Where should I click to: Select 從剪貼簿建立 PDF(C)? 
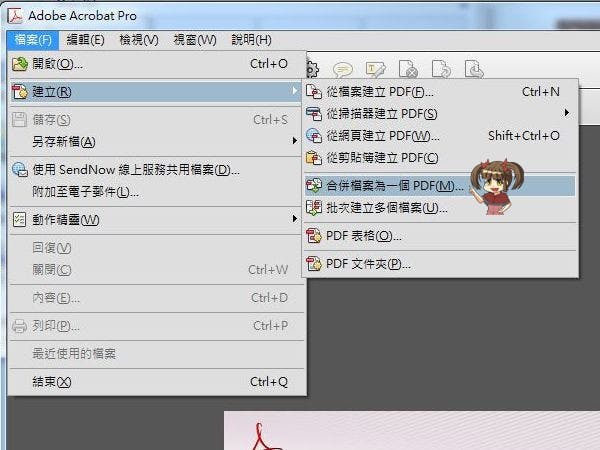440,158
